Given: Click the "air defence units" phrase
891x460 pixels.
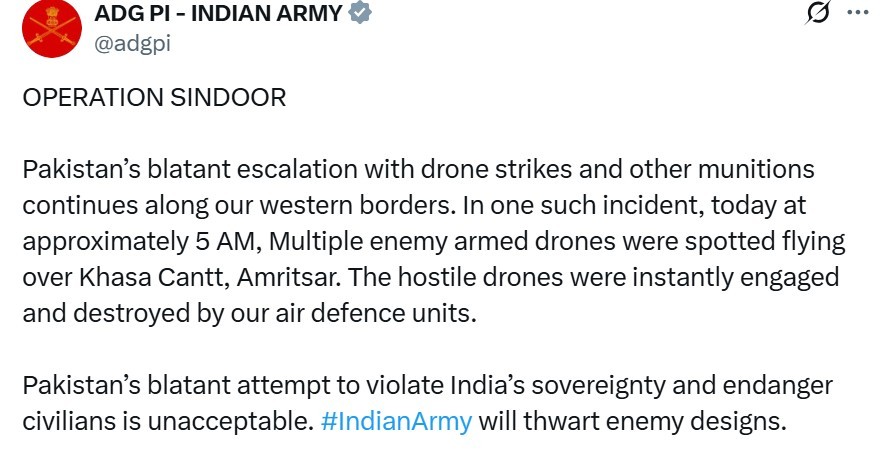Looking at the screenshot, I should click(376, 313).
